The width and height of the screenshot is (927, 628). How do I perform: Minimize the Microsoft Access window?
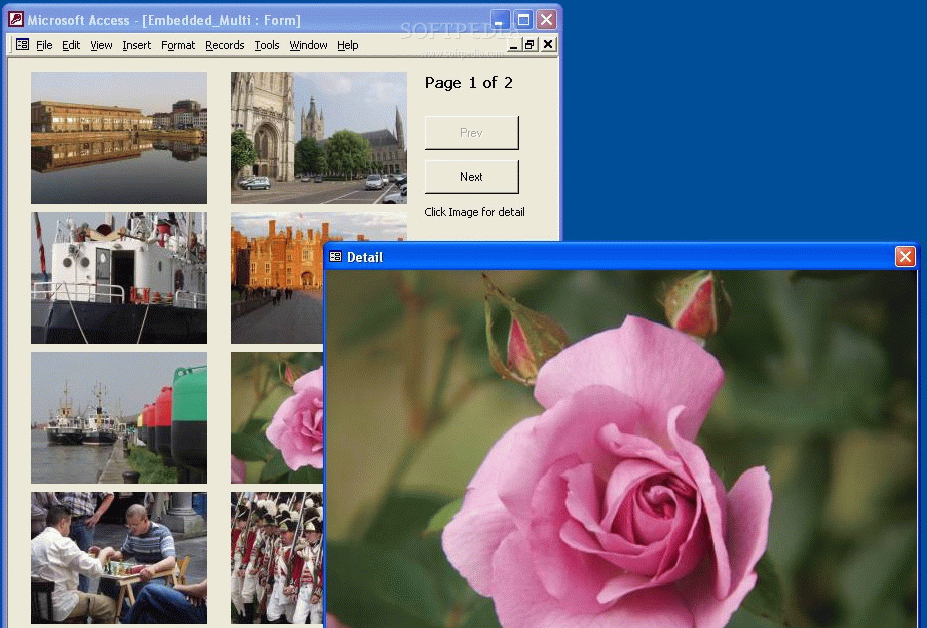500,20
